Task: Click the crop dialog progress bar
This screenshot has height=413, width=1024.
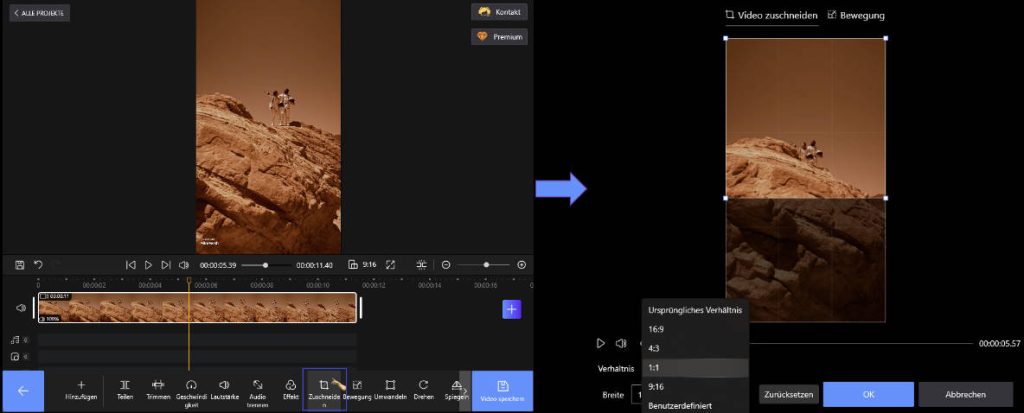Action: 861,343
